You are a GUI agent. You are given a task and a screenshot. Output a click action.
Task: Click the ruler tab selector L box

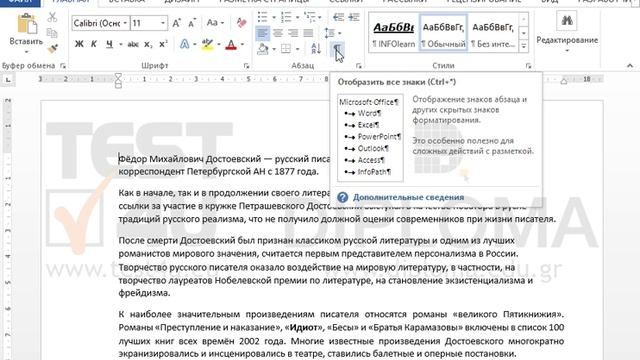point(8,80)
